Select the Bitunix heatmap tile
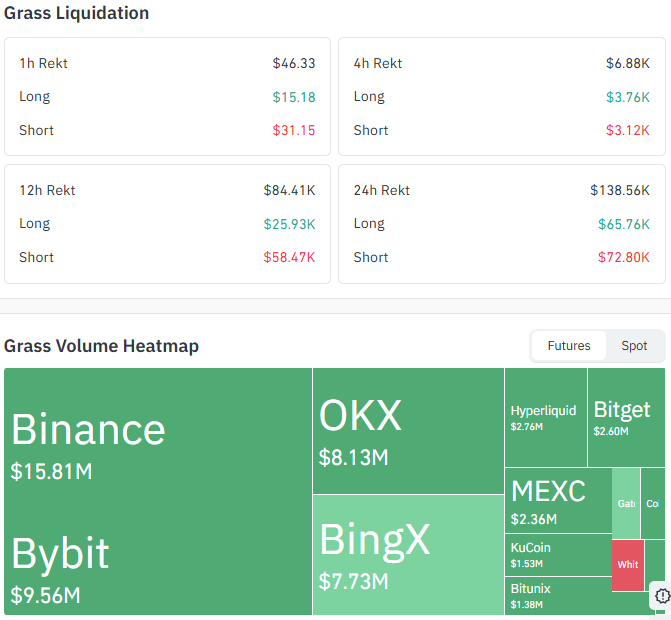The image size is (671, 620). point(558,596)
